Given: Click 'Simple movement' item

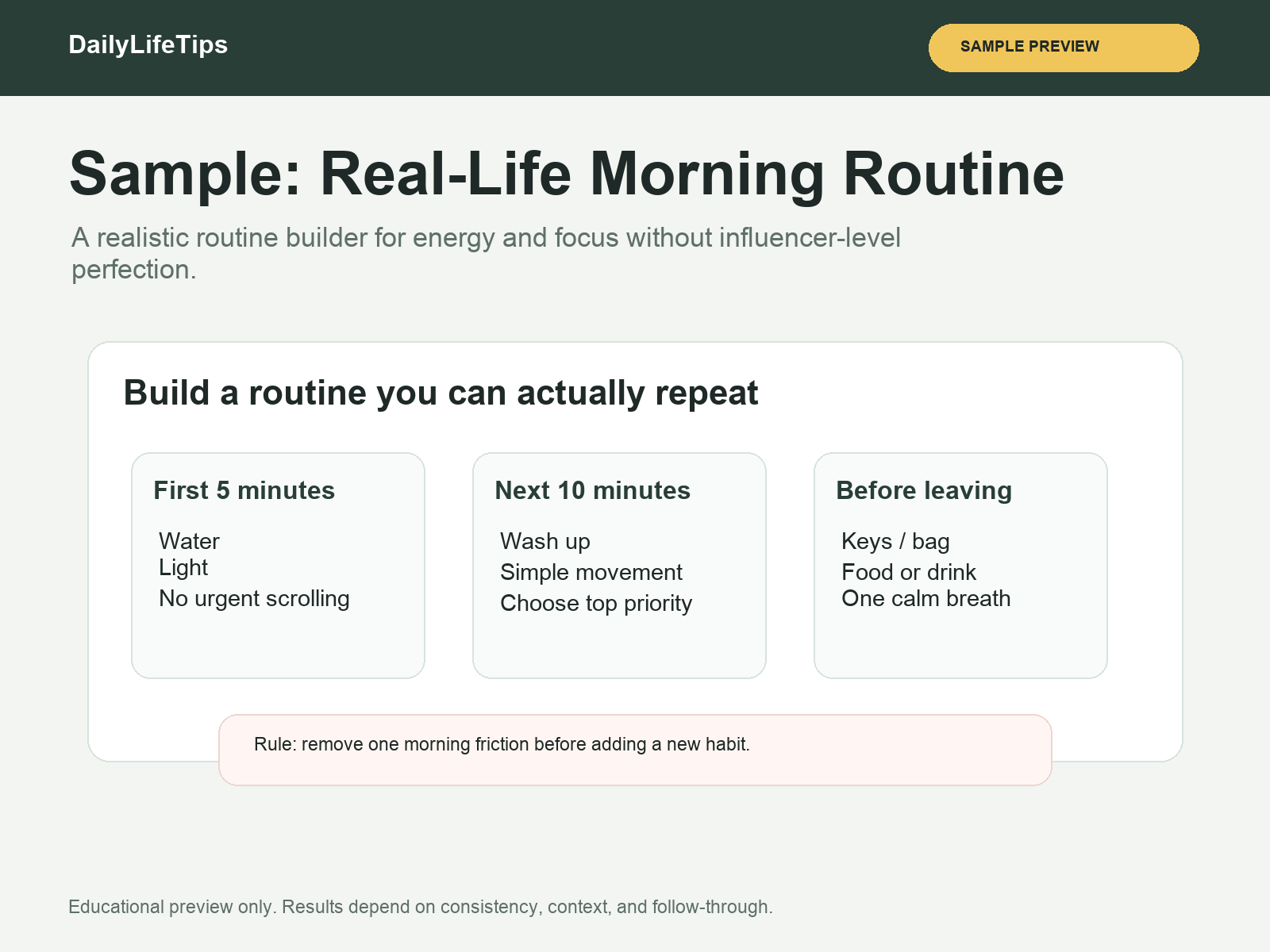Looking at the screenshot, I should click(x=591, y=572).
